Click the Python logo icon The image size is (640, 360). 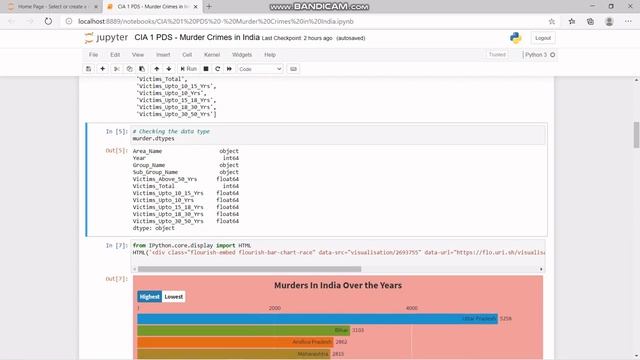tap(516, 38)
